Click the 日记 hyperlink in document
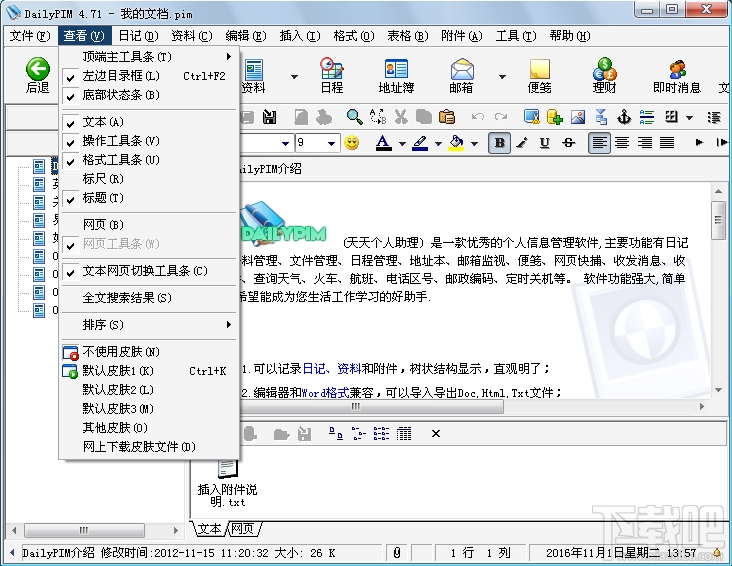 [x=315, y=369]
